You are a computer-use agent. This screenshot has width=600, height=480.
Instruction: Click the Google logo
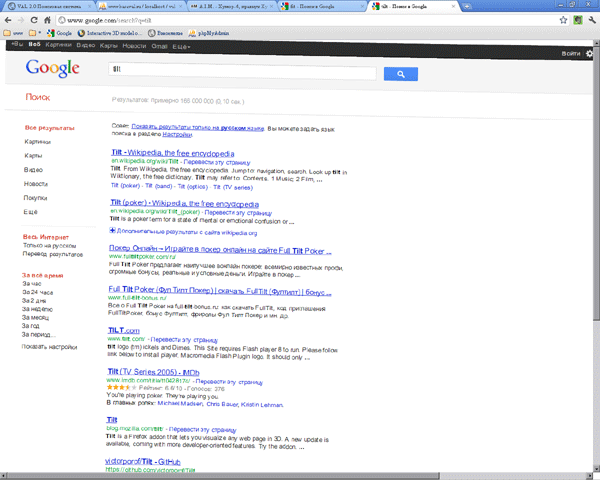(52, 68)
